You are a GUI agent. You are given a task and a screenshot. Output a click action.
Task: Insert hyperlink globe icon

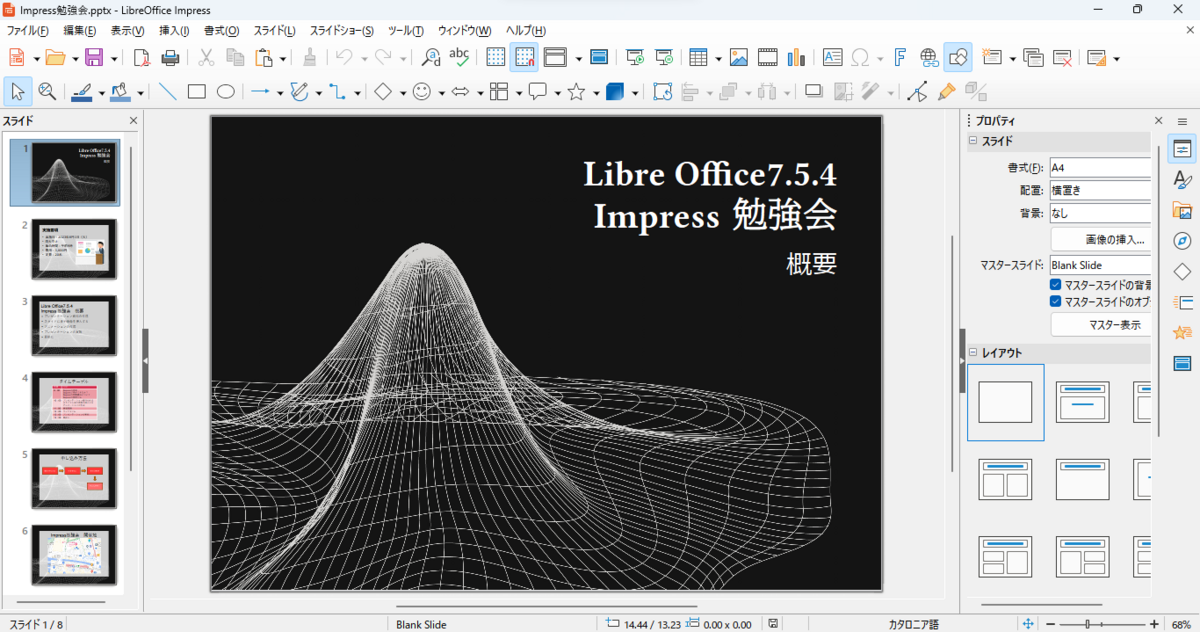929,57
